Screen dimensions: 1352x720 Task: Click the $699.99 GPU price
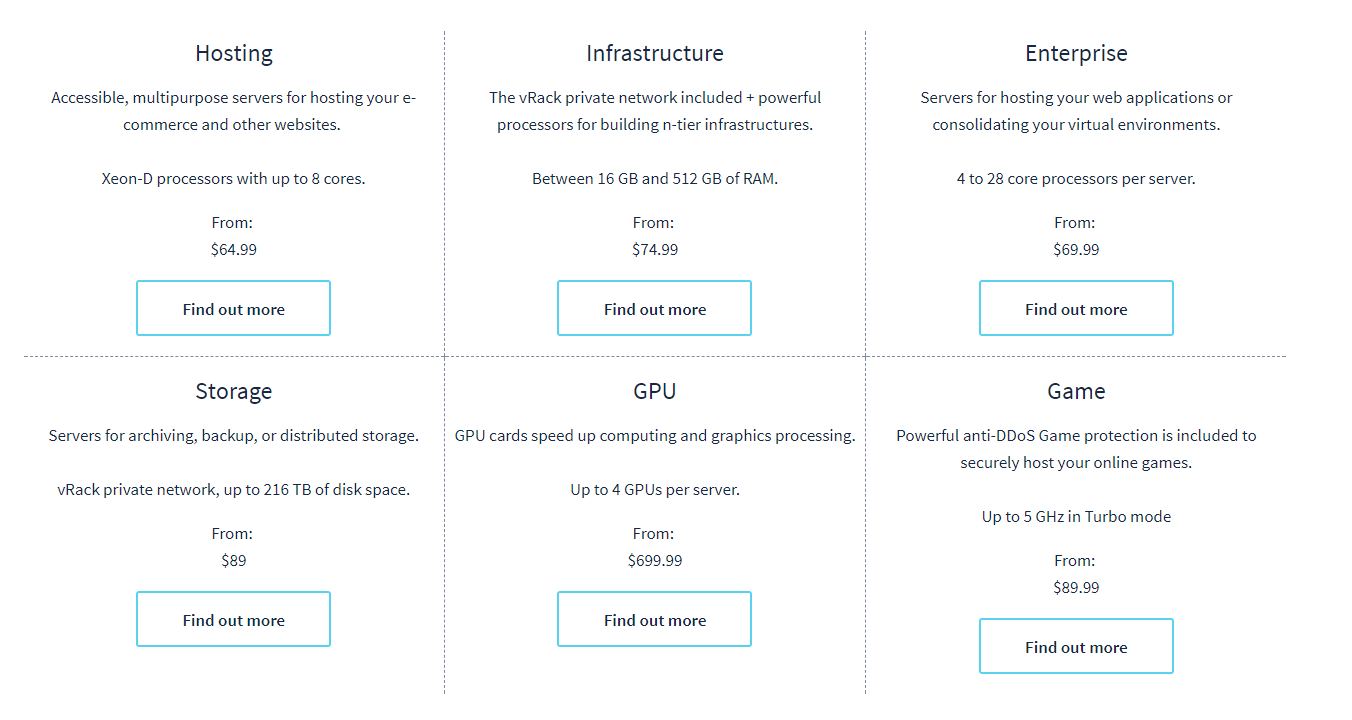coord(655,561)
